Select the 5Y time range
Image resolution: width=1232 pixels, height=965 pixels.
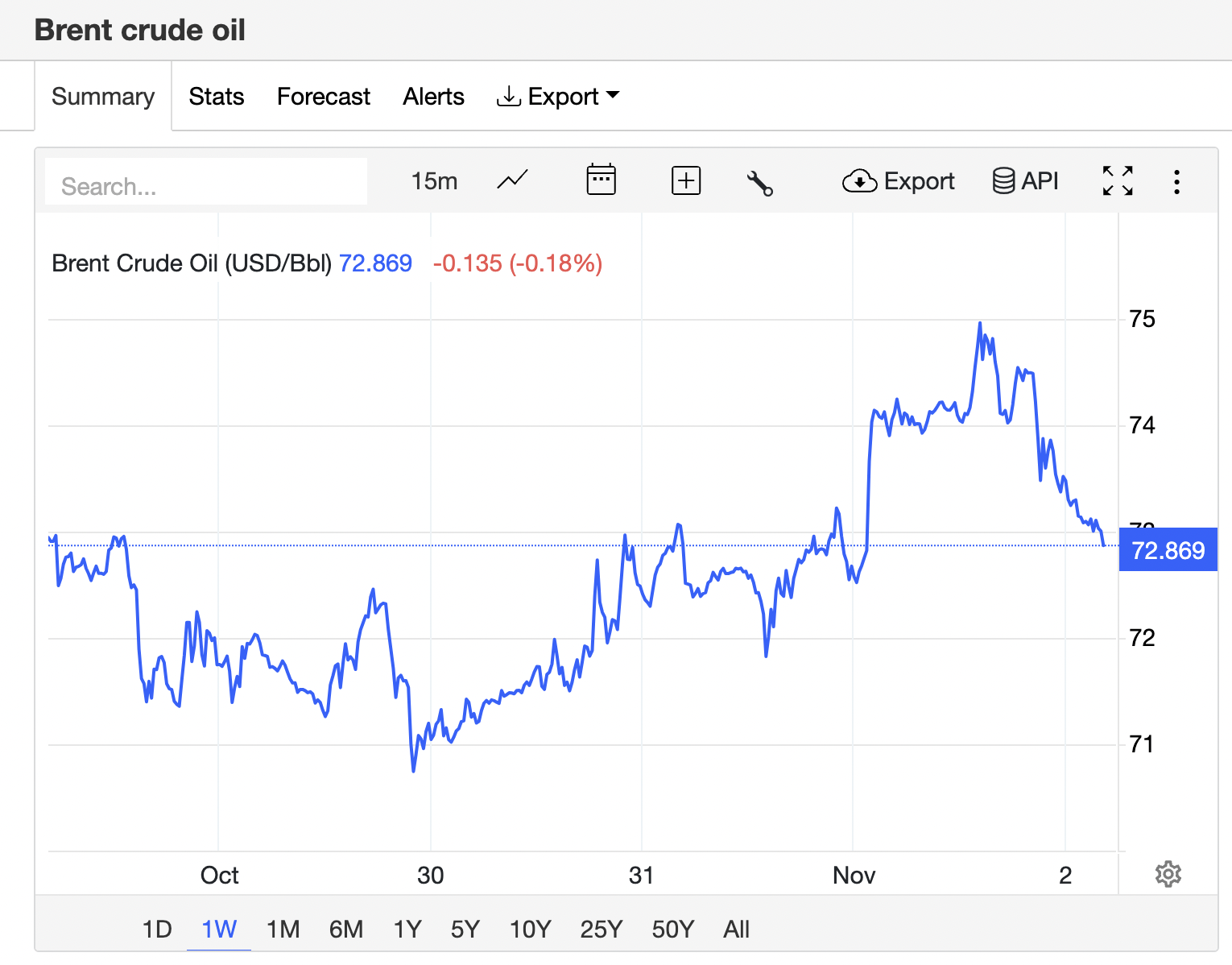click(465, 930)
